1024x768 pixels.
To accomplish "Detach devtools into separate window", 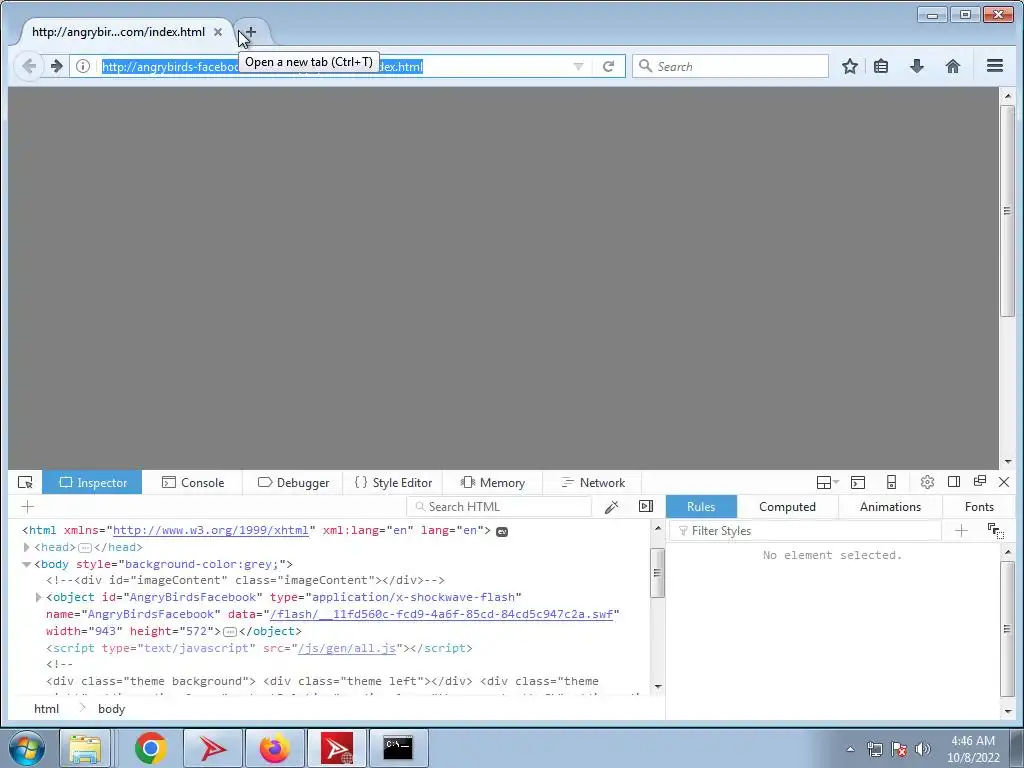I will (980, 481).
